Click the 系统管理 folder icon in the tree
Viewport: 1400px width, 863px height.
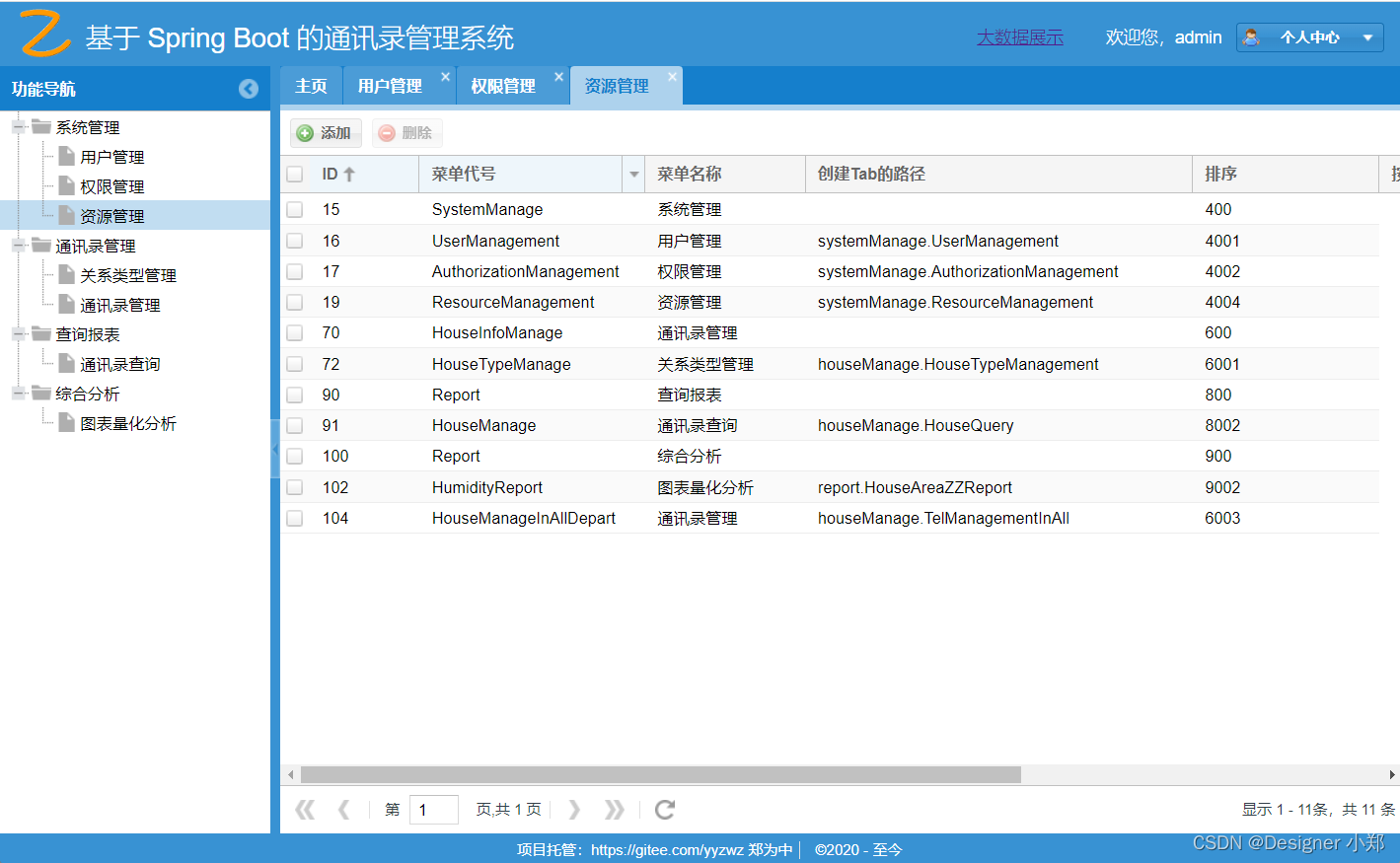44,126
